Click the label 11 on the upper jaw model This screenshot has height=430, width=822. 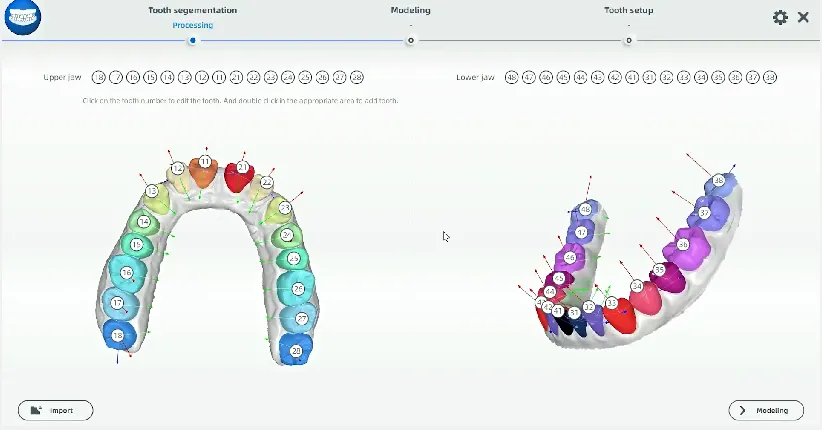coord(205,161)
